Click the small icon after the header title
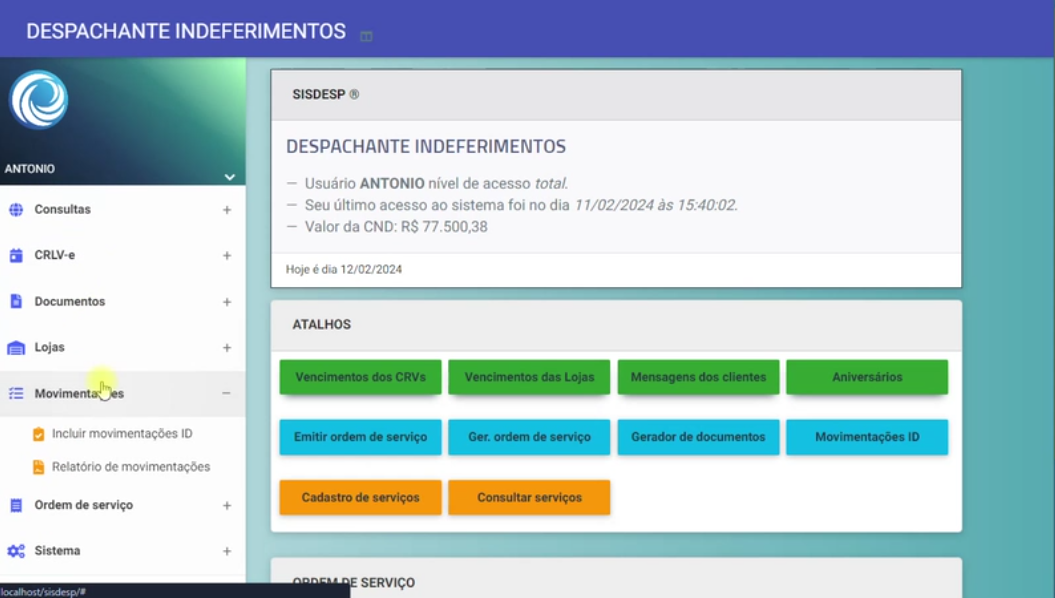The image size is (1055, 598). point(366,36)
